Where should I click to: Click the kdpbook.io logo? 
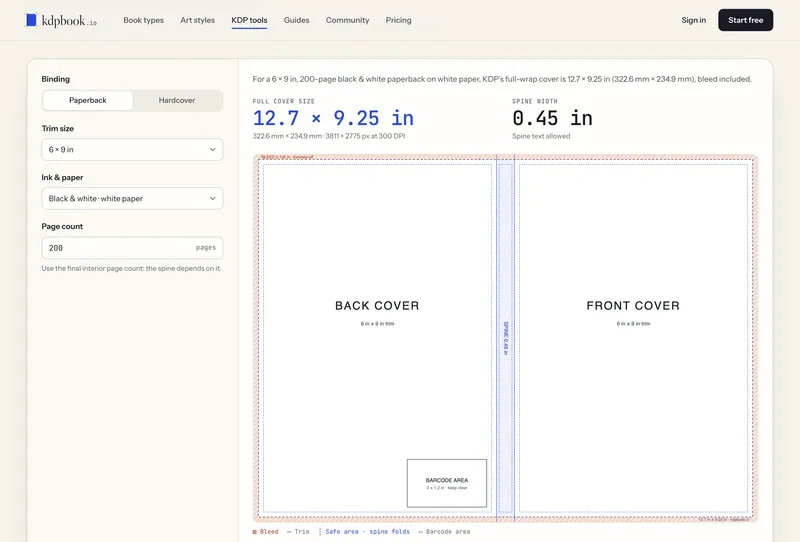(x=61, y=20)
